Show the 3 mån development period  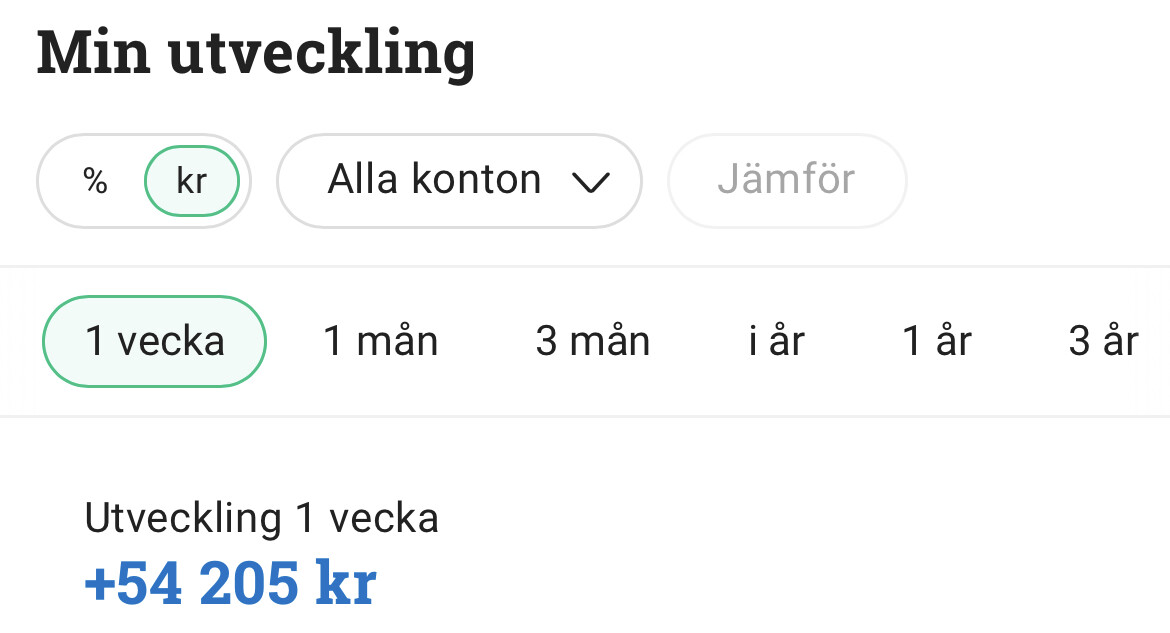click(x=593, y=342)
